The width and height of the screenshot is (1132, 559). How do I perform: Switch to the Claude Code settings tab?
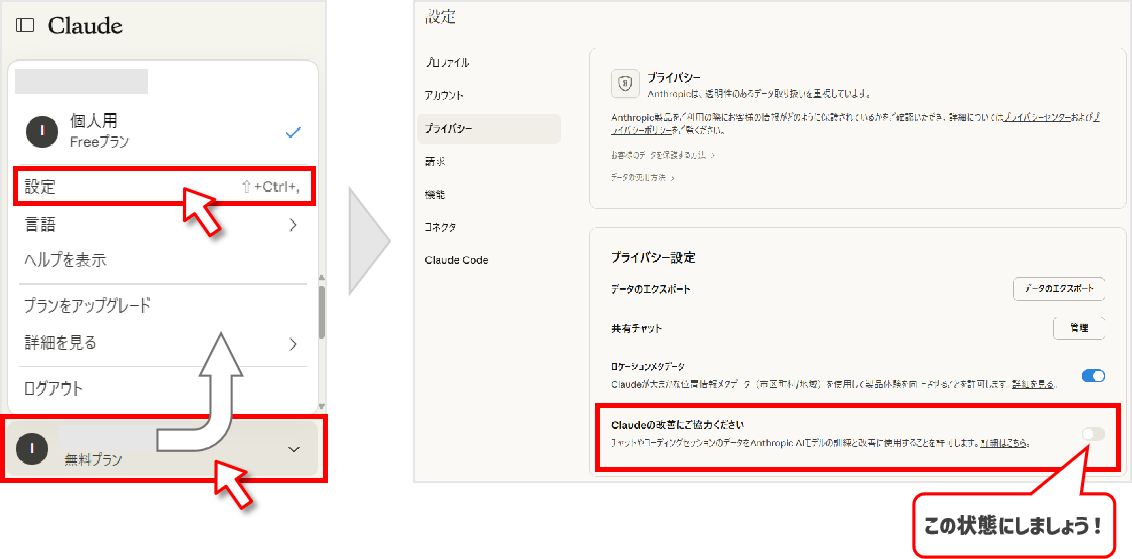tap(456, 260)
